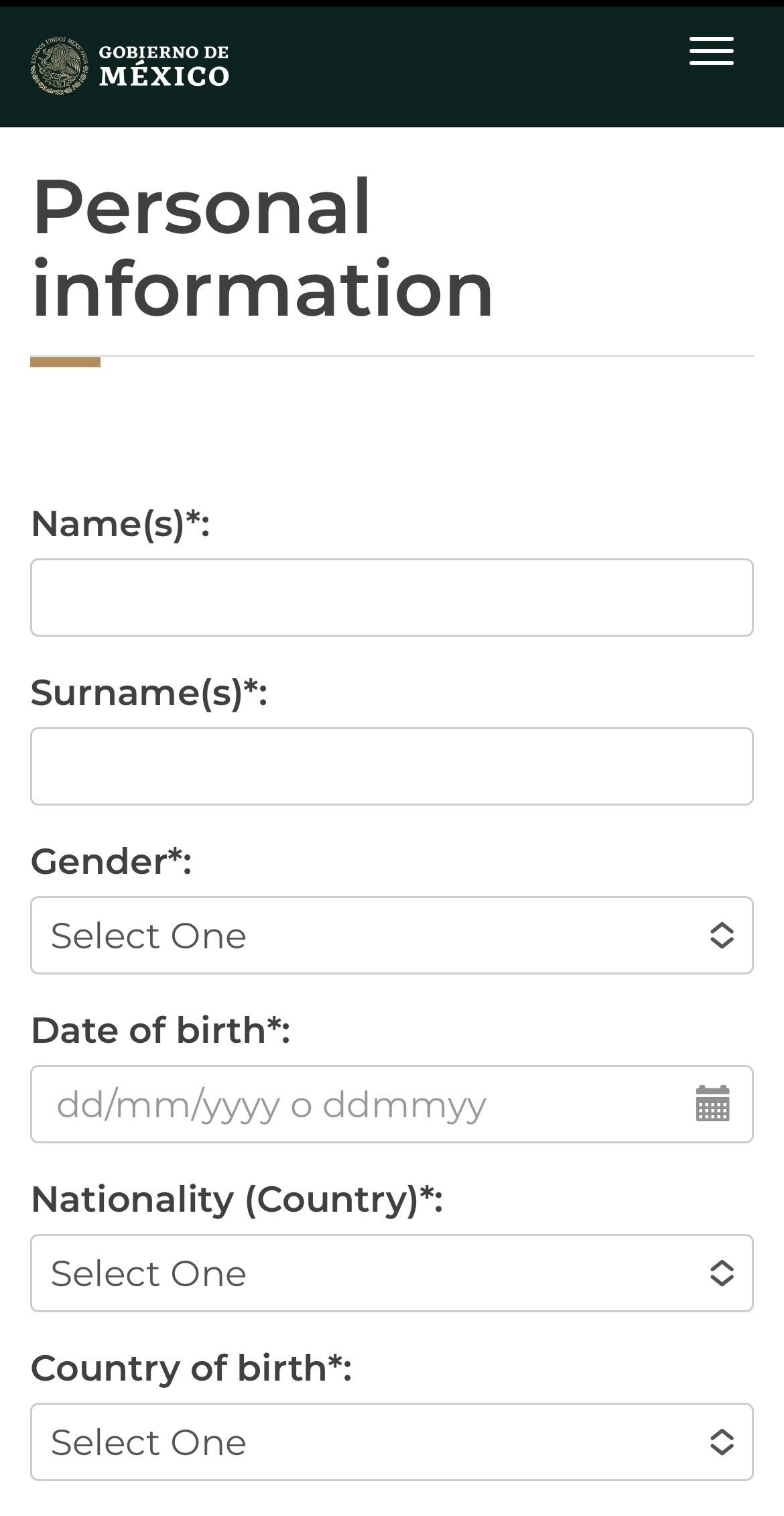Click the Gobierno de México wordmark
This screenshot has height=1516, width=784.
[164, 66]
